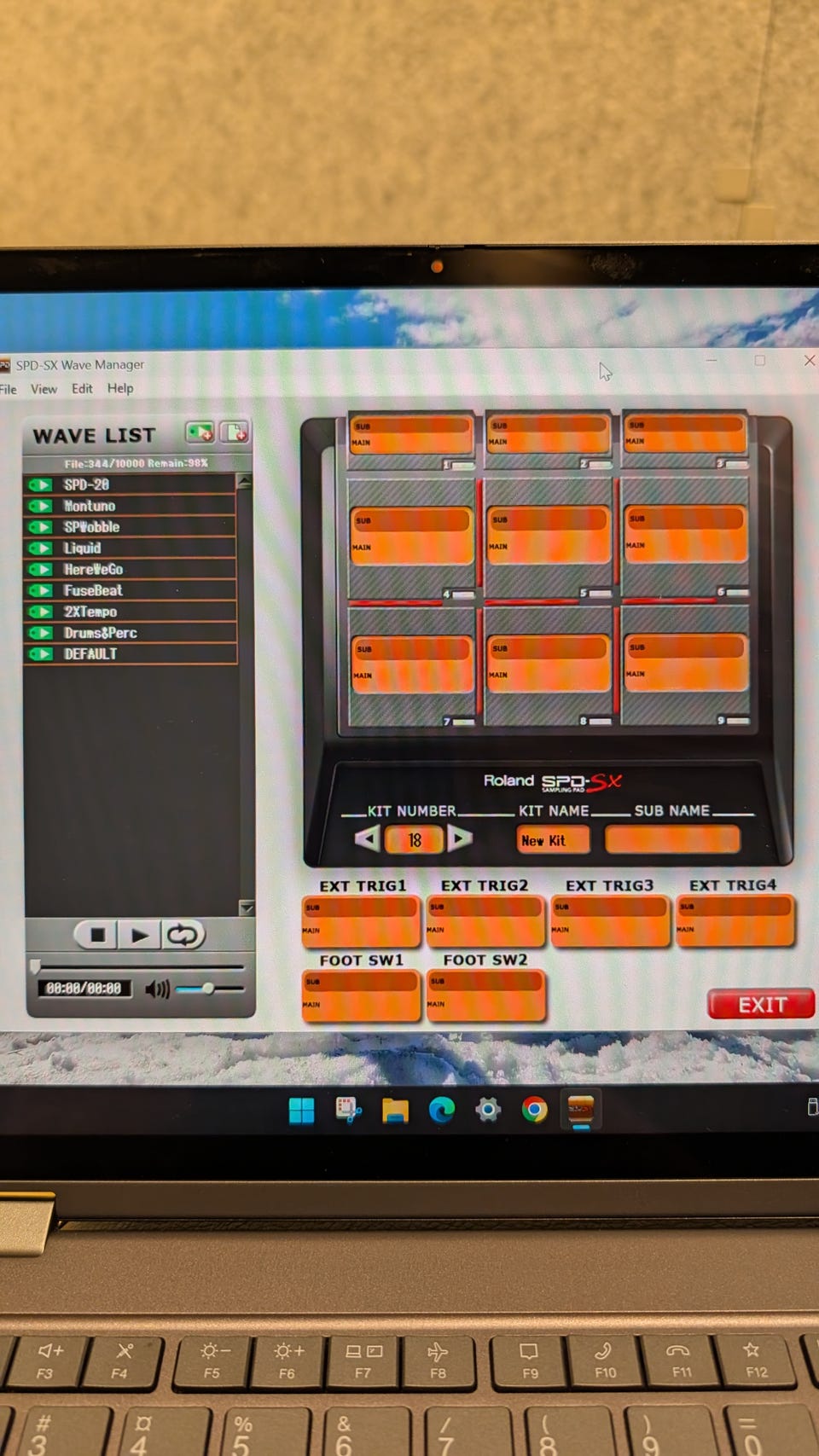Click the green preview icon beside Montuno
The width and height of the screenshot is (819, 1456).
[40, 506]
